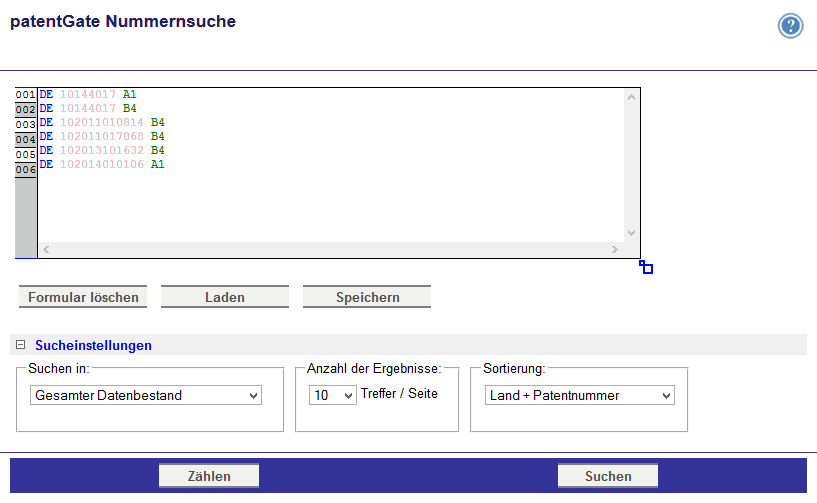The height and width of the screenshot is (503, 817).
Task: Click the Suchen button
Action: tap(608, 475)
